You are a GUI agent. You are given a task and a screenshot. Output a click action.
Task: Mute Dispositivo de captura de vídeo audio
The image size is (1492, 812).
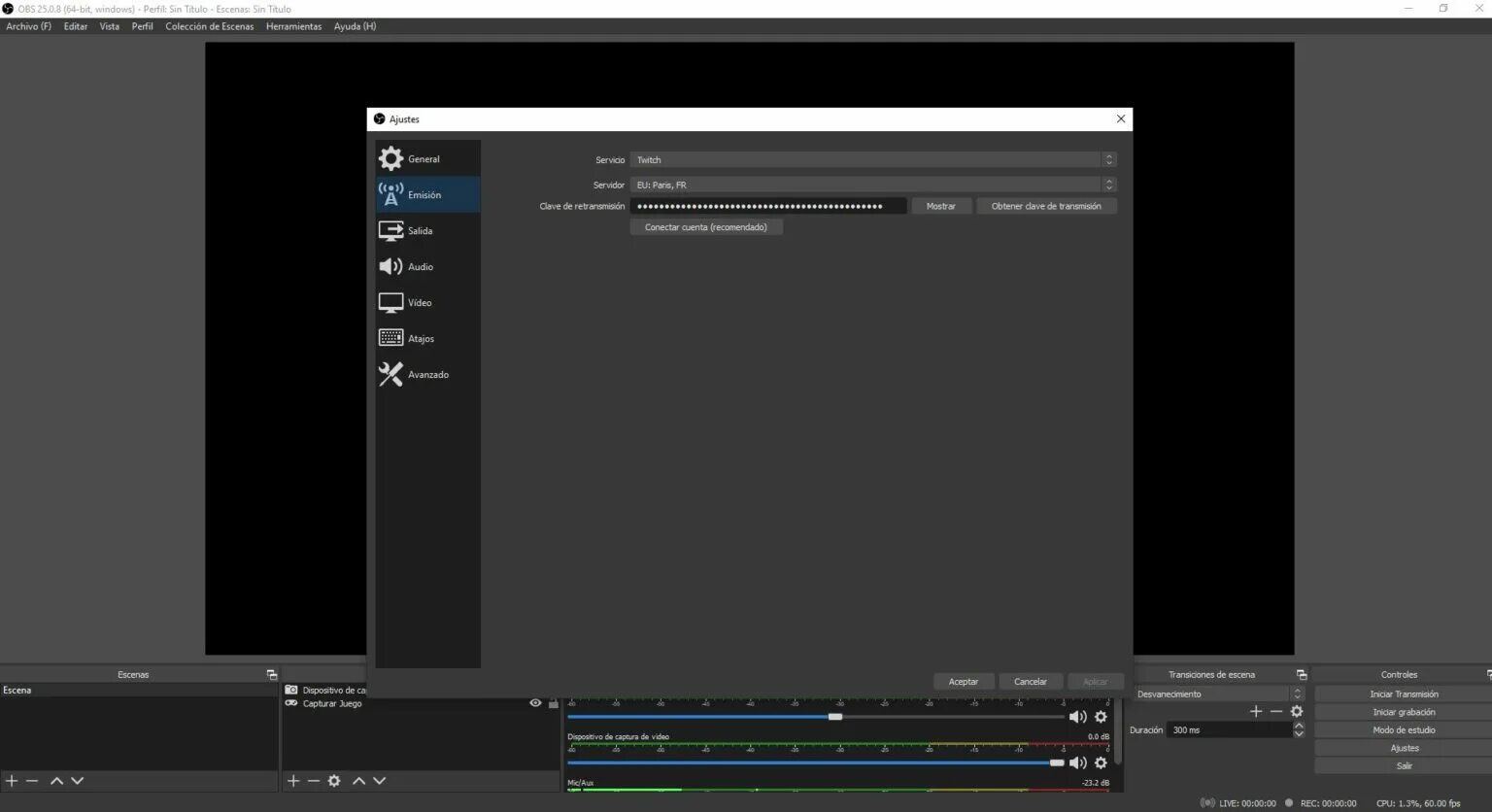pyautogui.click(x=1078, y=762)
